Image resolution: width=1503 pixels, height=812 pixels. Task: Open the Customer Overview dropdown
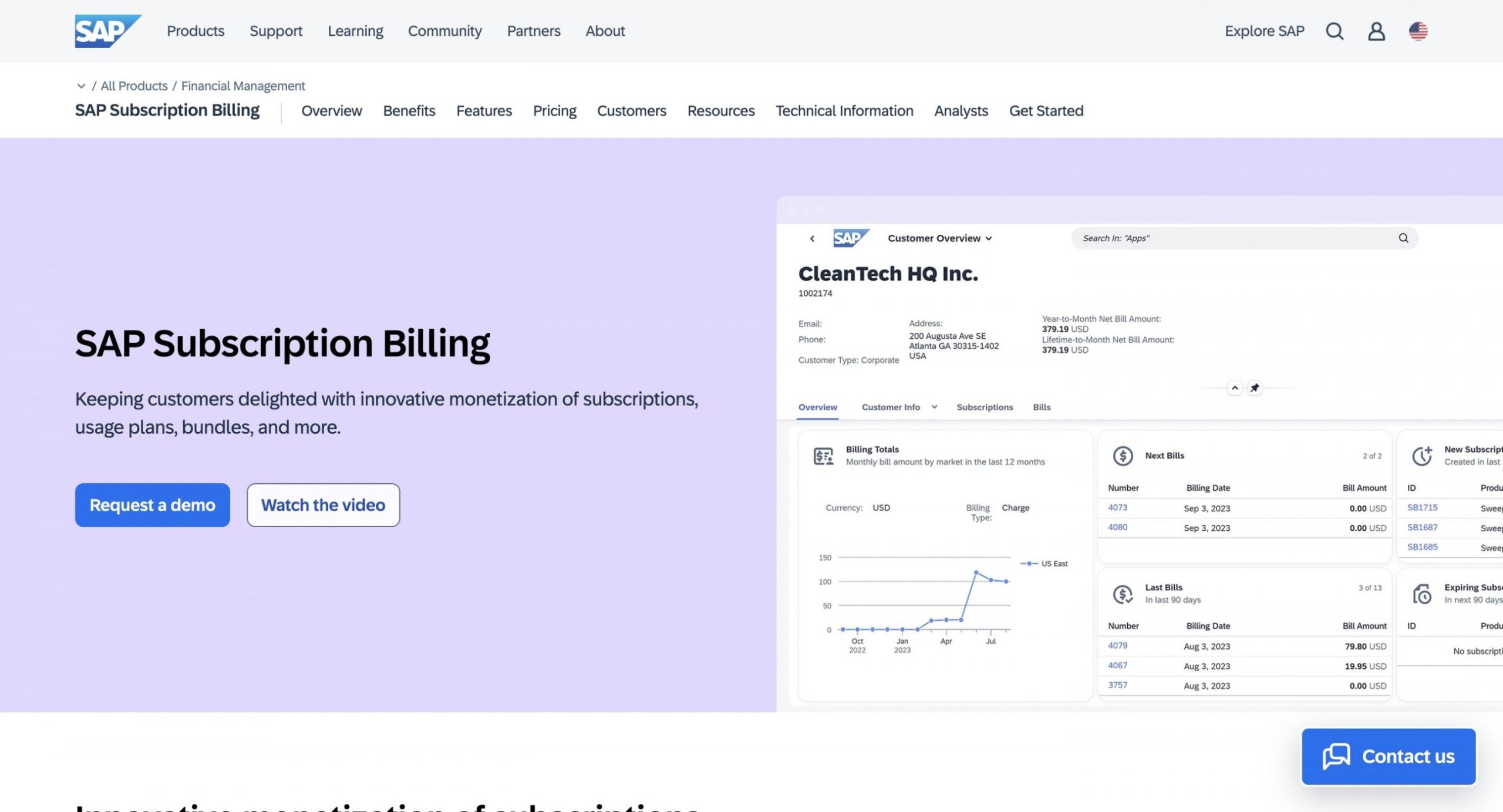[x=939, y=238]
